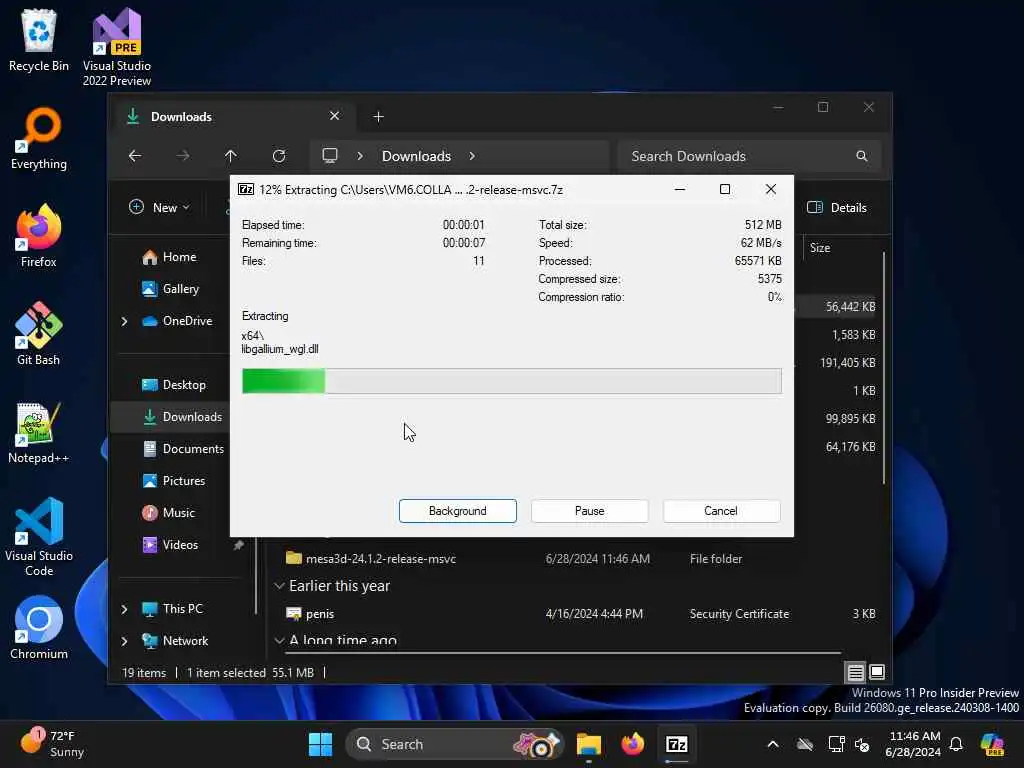Open notifications bell in the tray
The height and width of the screenshot is (768, 1024).
[956, 744]
